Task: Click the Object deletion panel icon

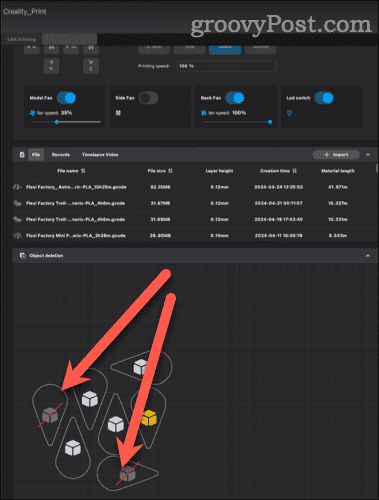Action: 23,256
